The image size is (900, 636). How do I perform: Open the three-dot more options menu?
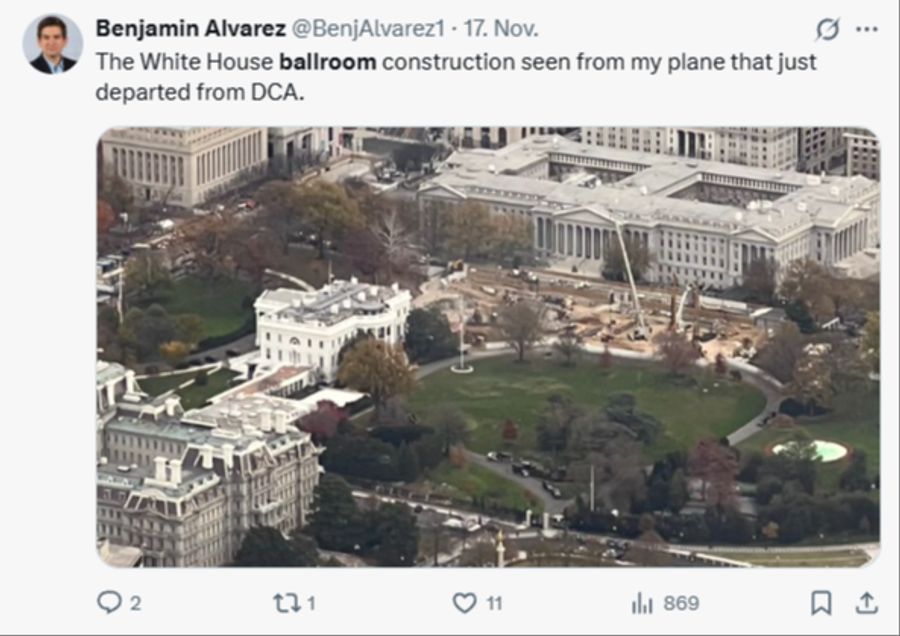point(866,29)
